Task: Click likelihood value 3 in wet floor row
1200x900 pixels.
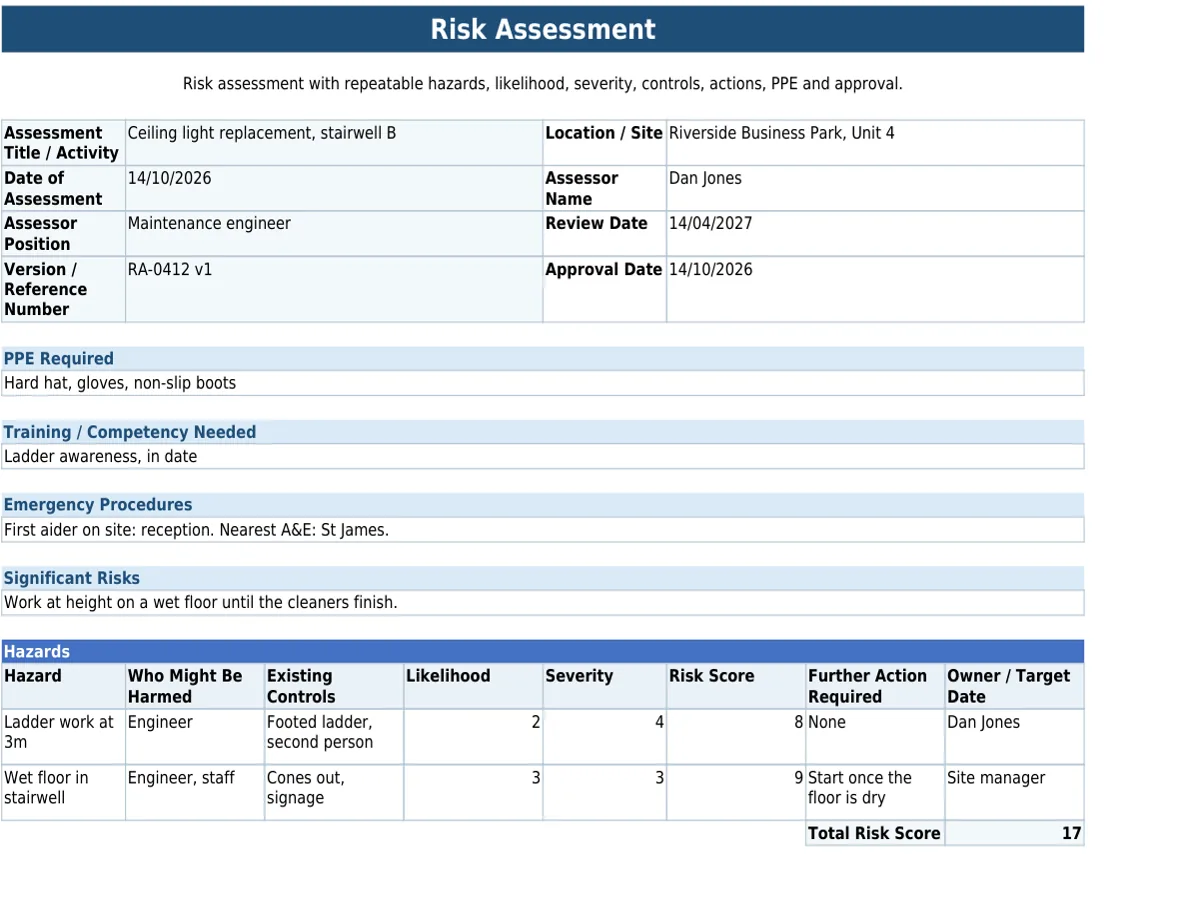Action: [473, 792]
